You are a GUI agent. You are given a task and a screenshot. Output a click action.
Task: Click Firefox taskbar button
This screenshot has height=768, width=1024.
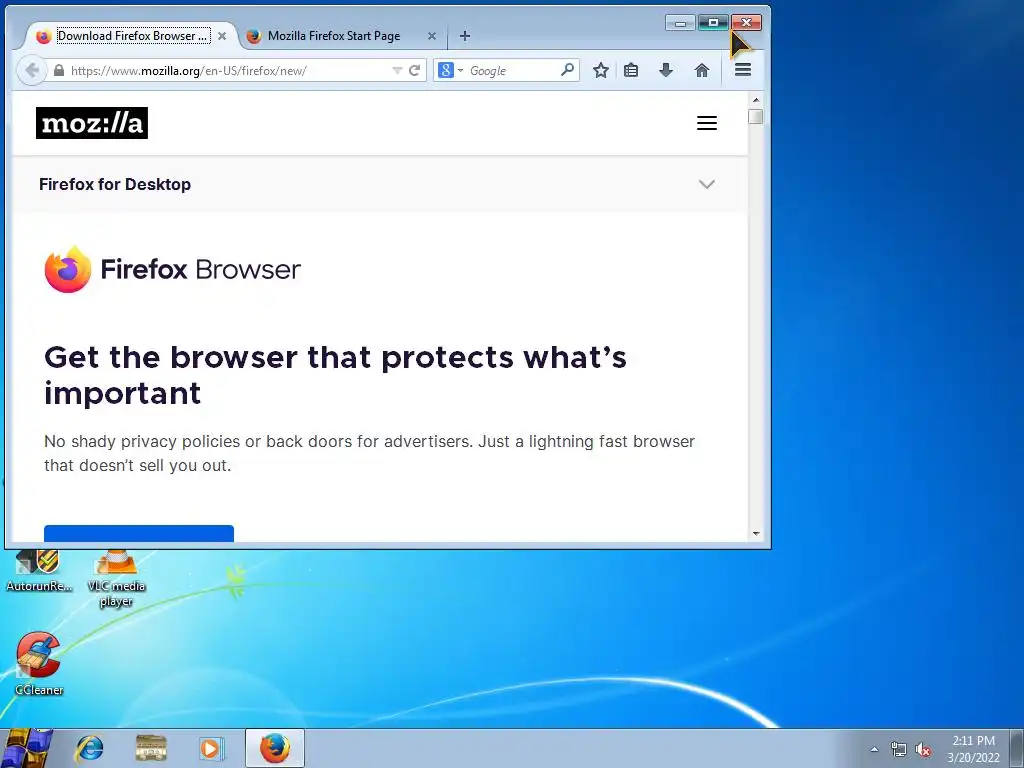pos(275,748)
